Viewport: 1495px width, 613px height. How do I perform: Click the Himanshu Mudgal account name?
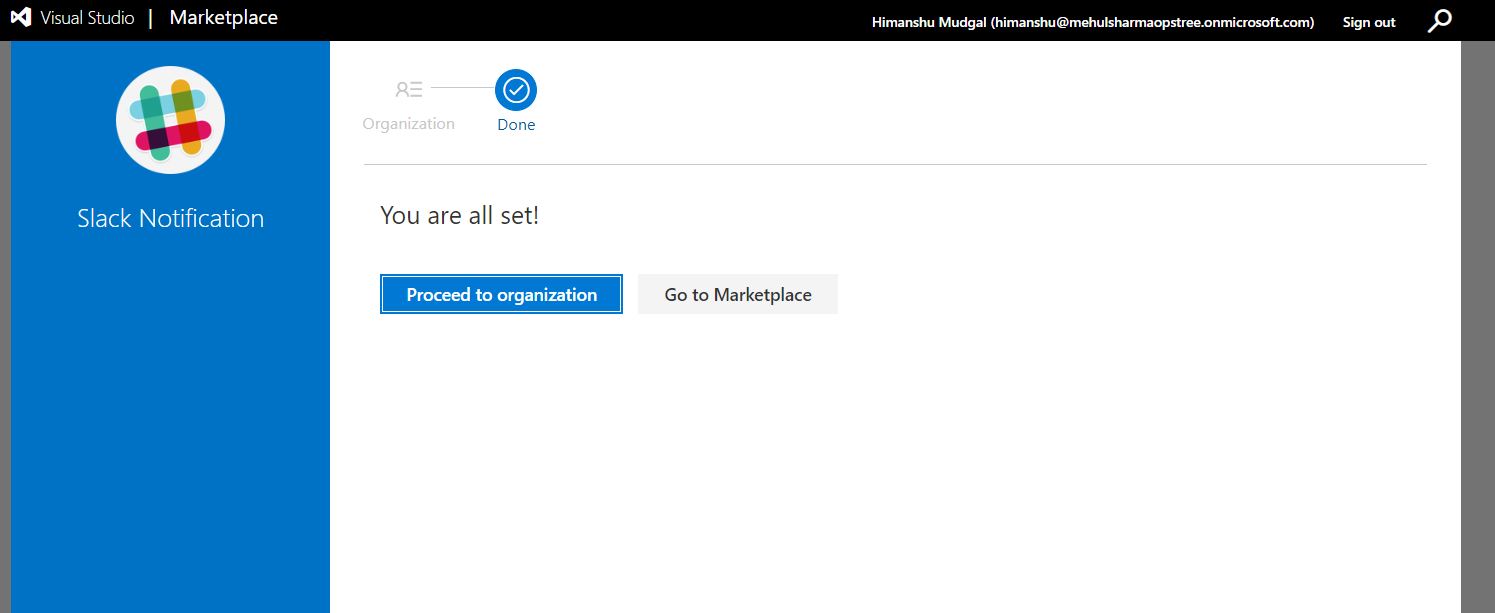[x=1093, y=22]
